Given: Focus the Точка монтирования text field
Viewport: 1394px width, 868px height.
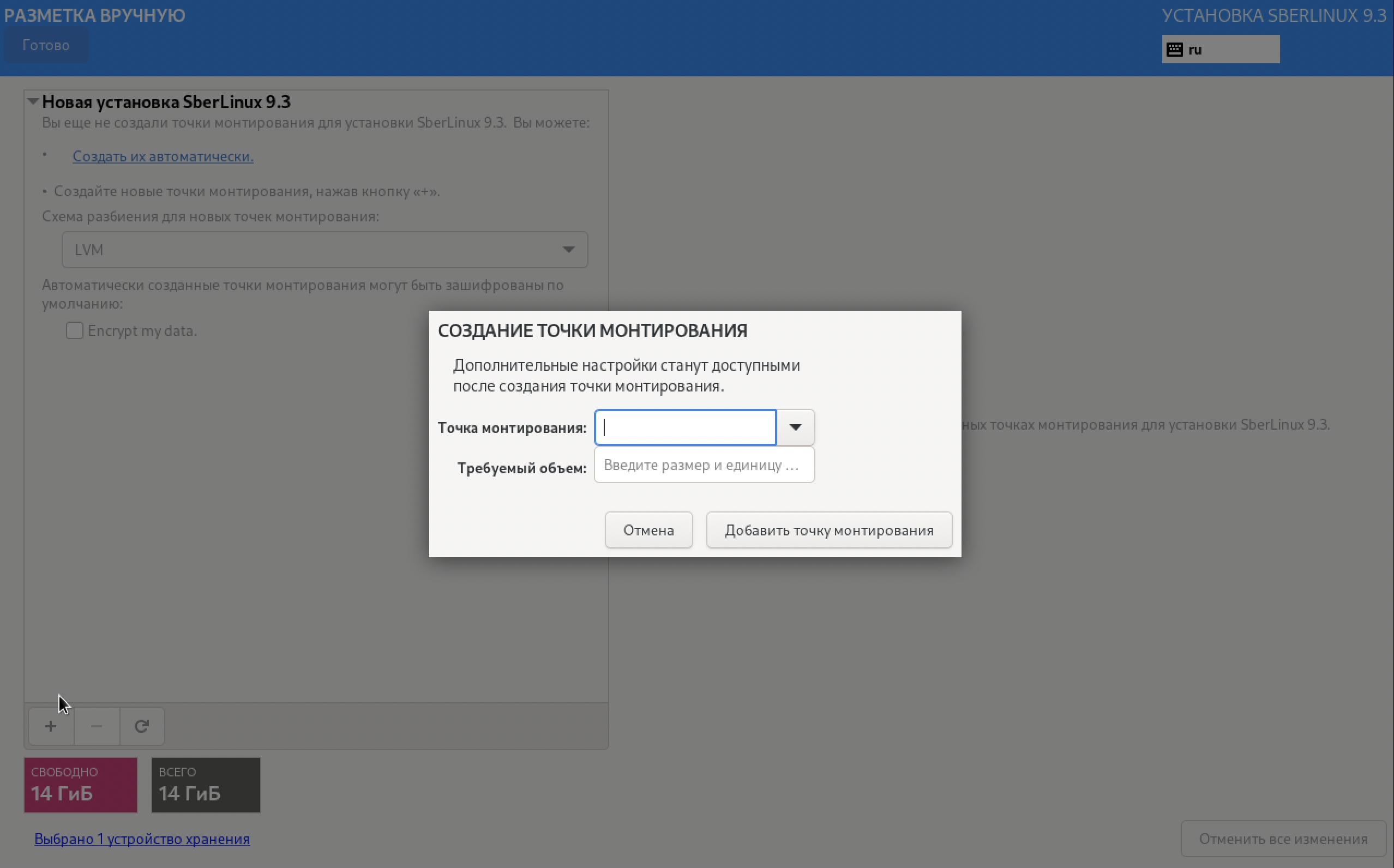Looking at the screenshot, I should 685,427.
